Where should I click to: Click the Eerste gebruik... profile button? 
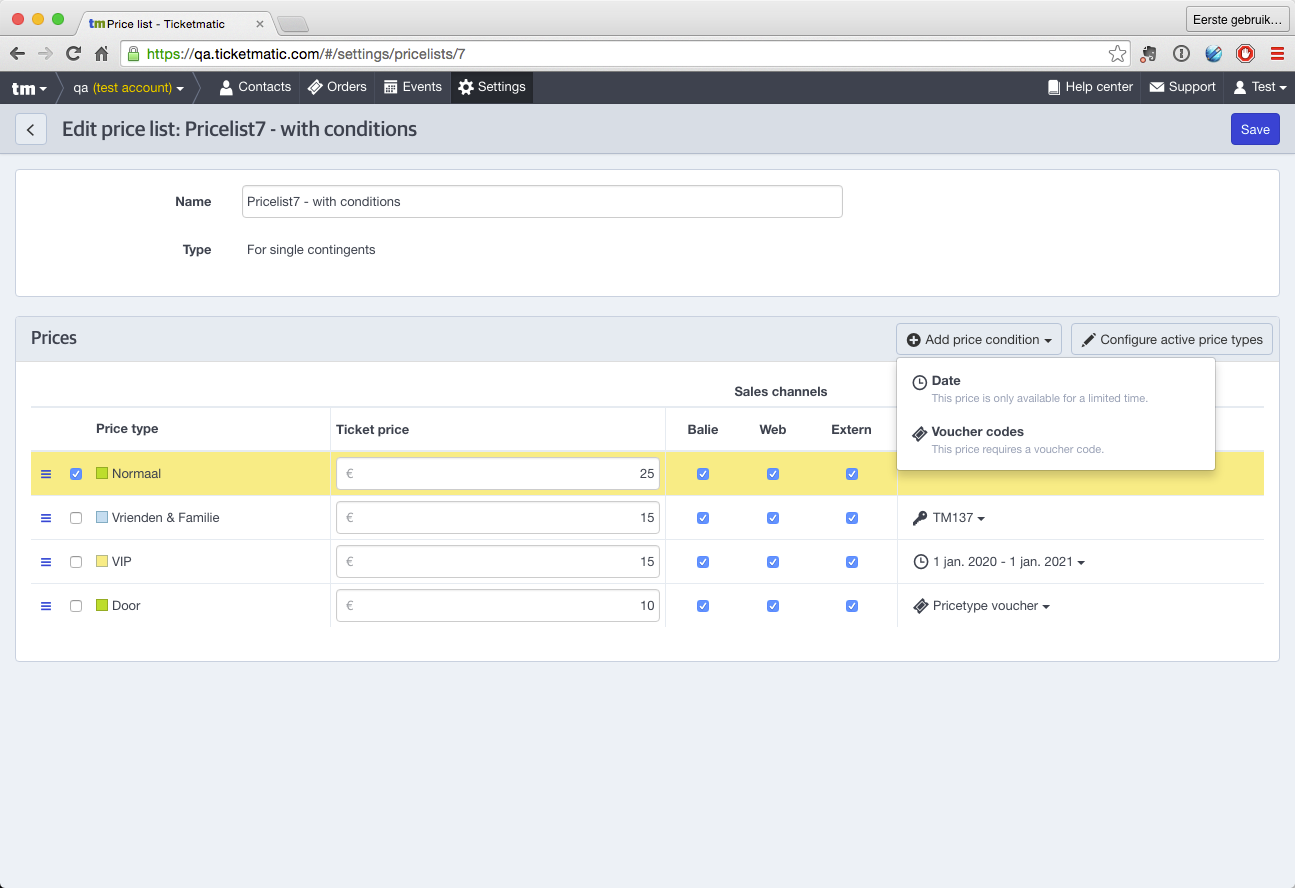[x=1237, y=19]
